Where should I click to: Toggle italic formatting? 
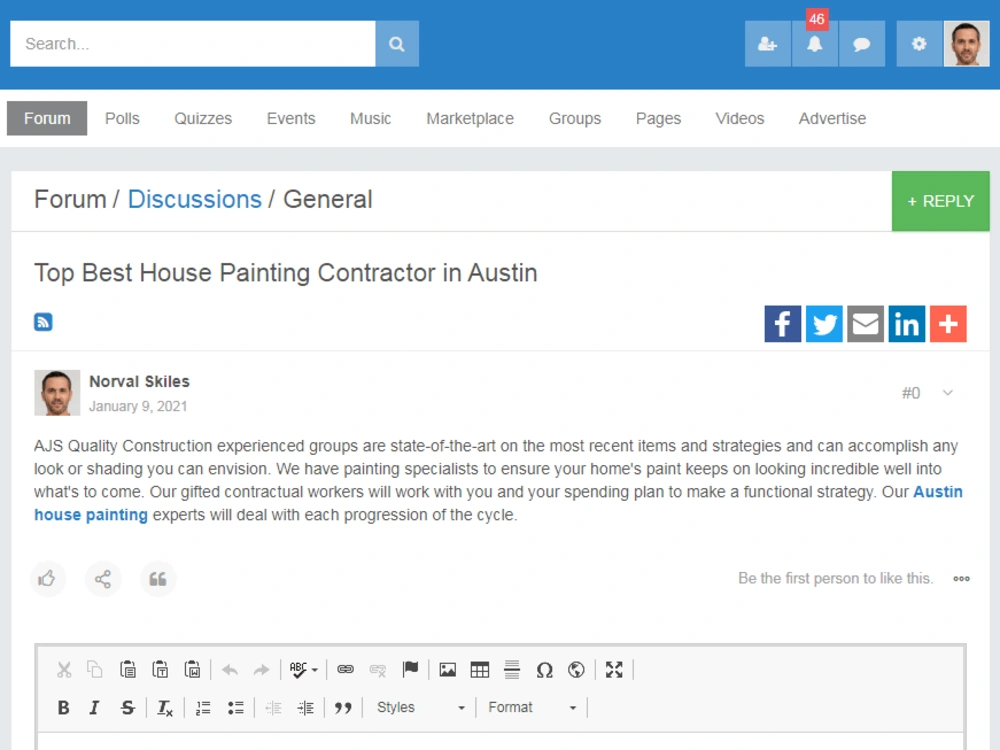click(x=94, y=707)
